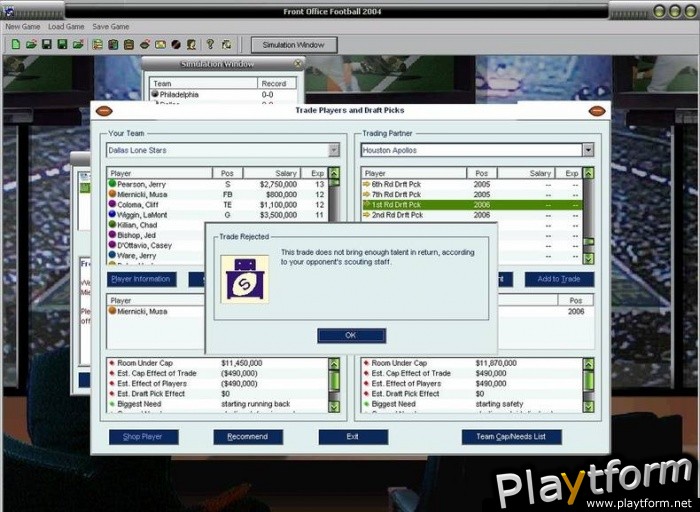Click the question mark help icon
The image size is (700, 512).
[x=210, y=44]
